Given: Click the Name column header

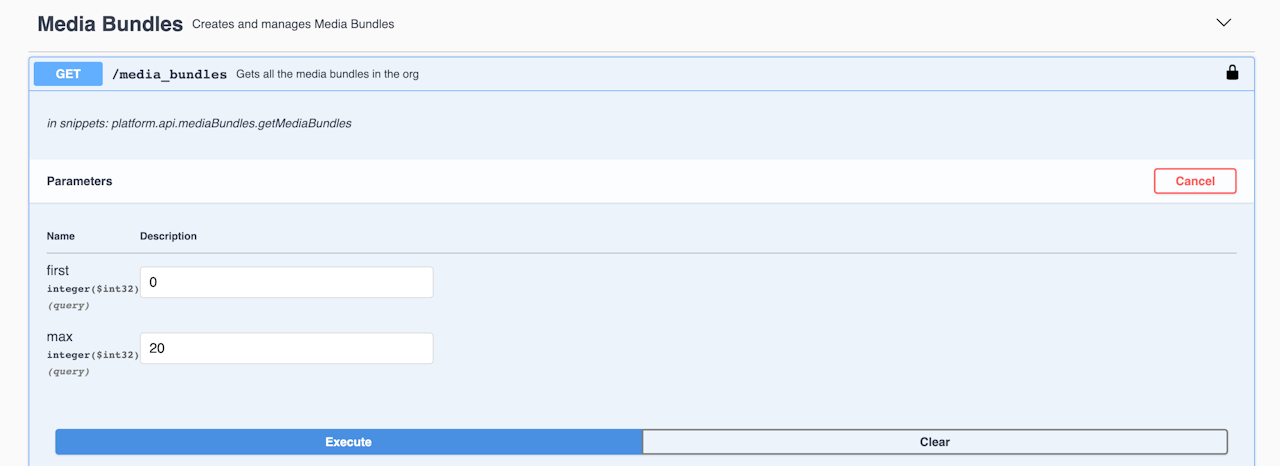Looking at the screenshot, I should click(x=61, y=236).
